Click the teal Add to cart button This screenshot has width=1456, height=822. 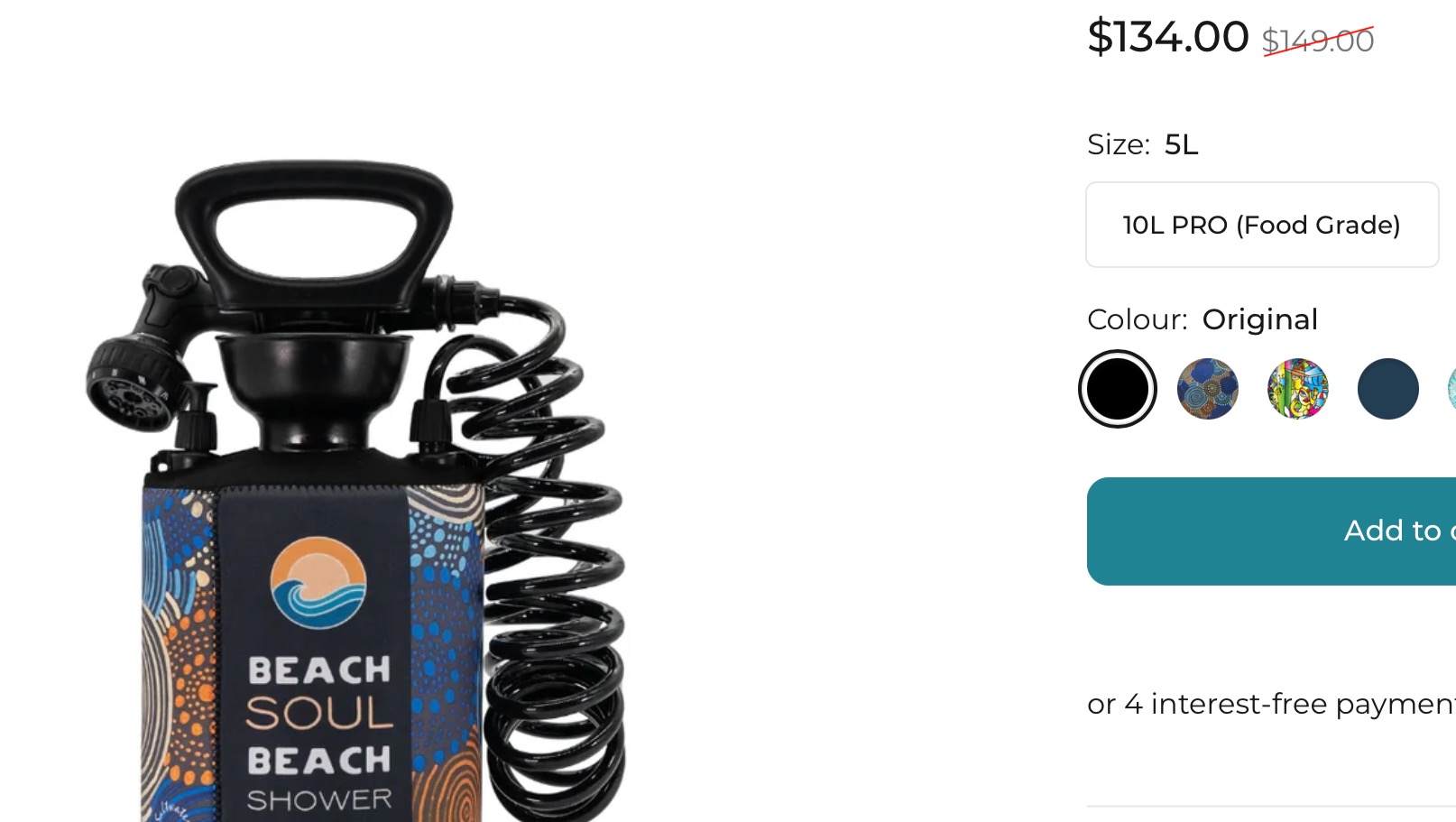point(1271,531)
